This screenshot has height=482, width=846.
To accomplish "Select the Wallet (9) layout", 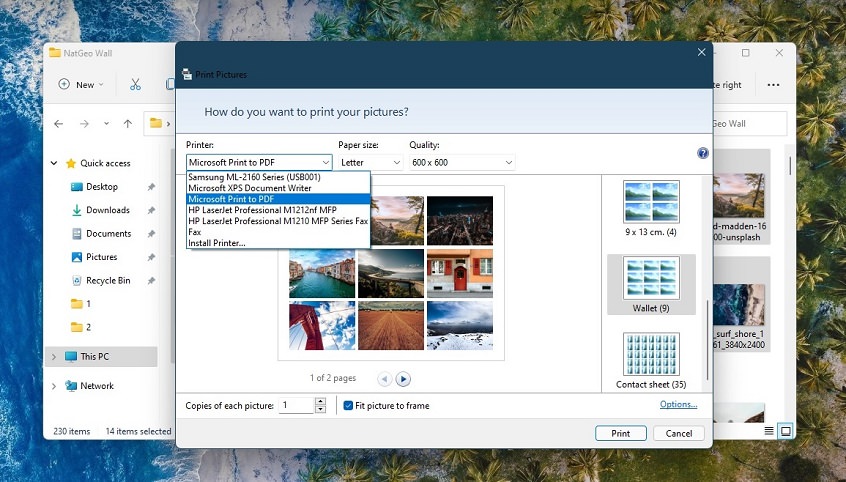I will 651,284.
